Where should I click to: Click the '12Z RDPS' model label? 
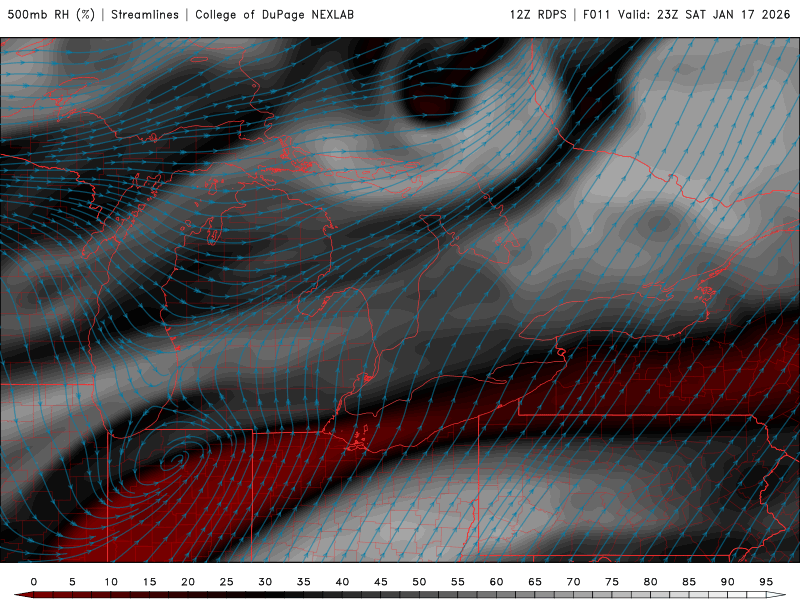click(538, 15)
